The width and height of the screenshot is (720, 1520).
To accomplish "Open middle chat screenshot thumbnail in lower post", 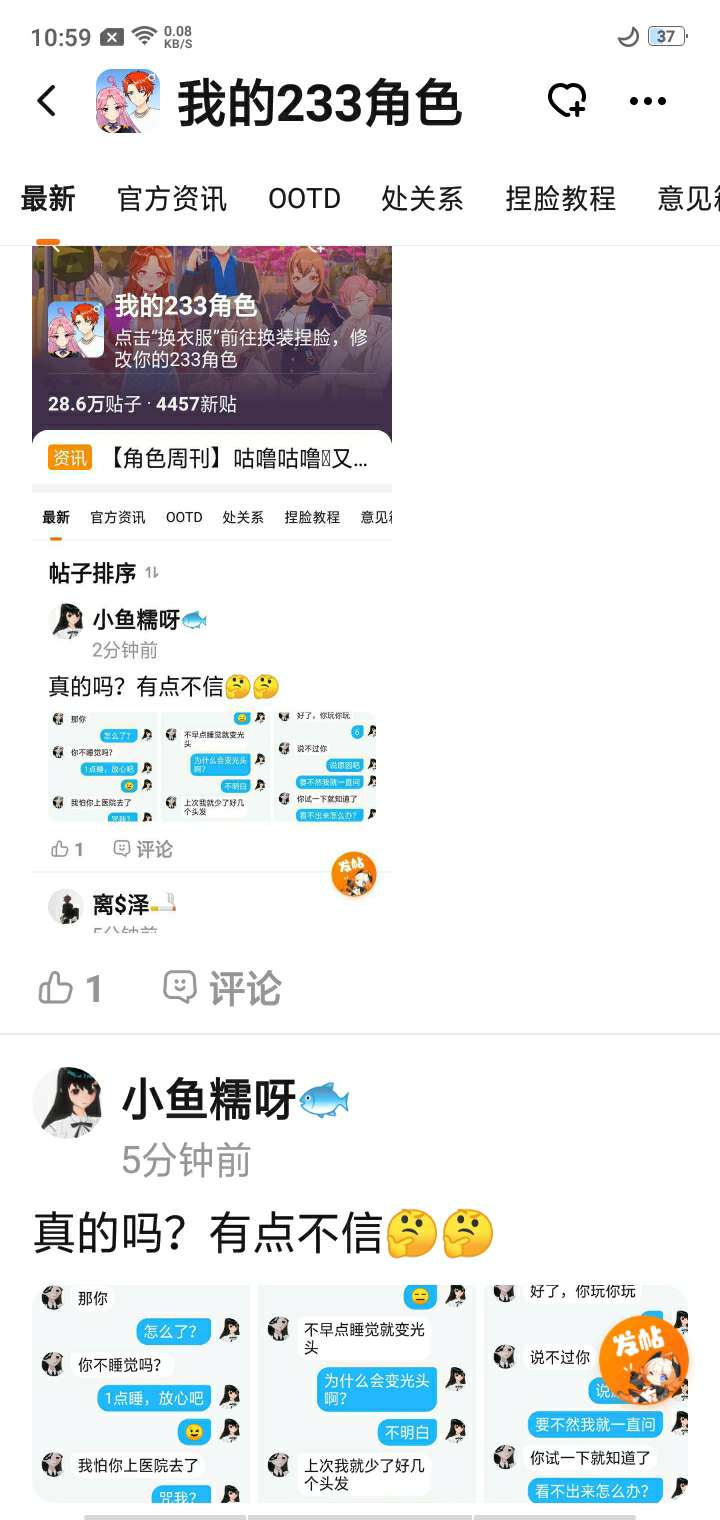I will tap(367, 1393).
